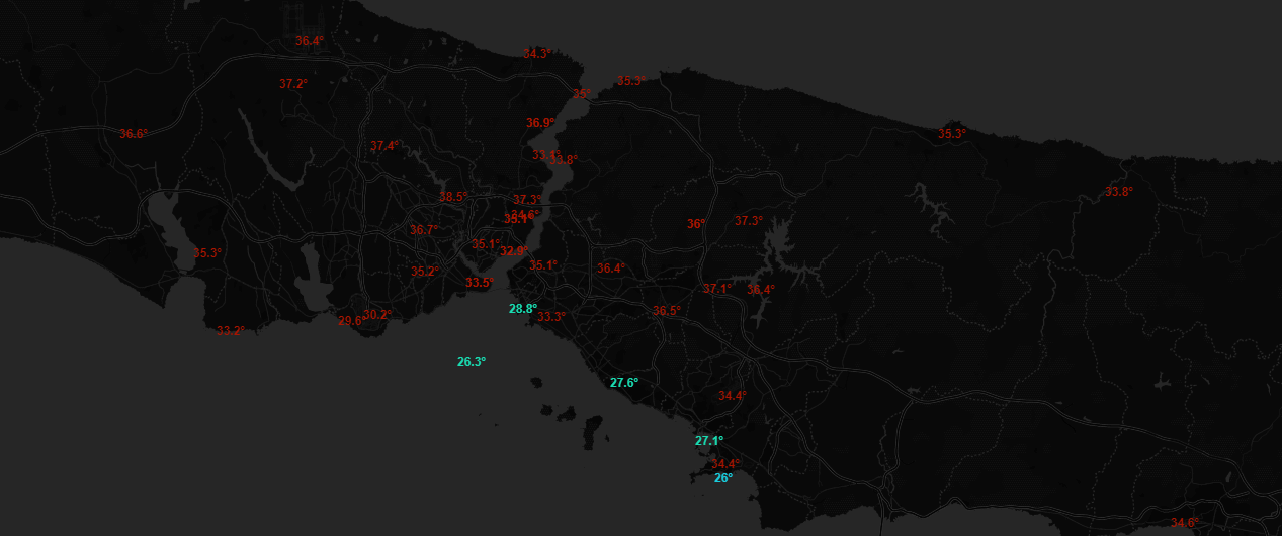Select the cyan 26.3° sea reading

(x=472, y=362)
